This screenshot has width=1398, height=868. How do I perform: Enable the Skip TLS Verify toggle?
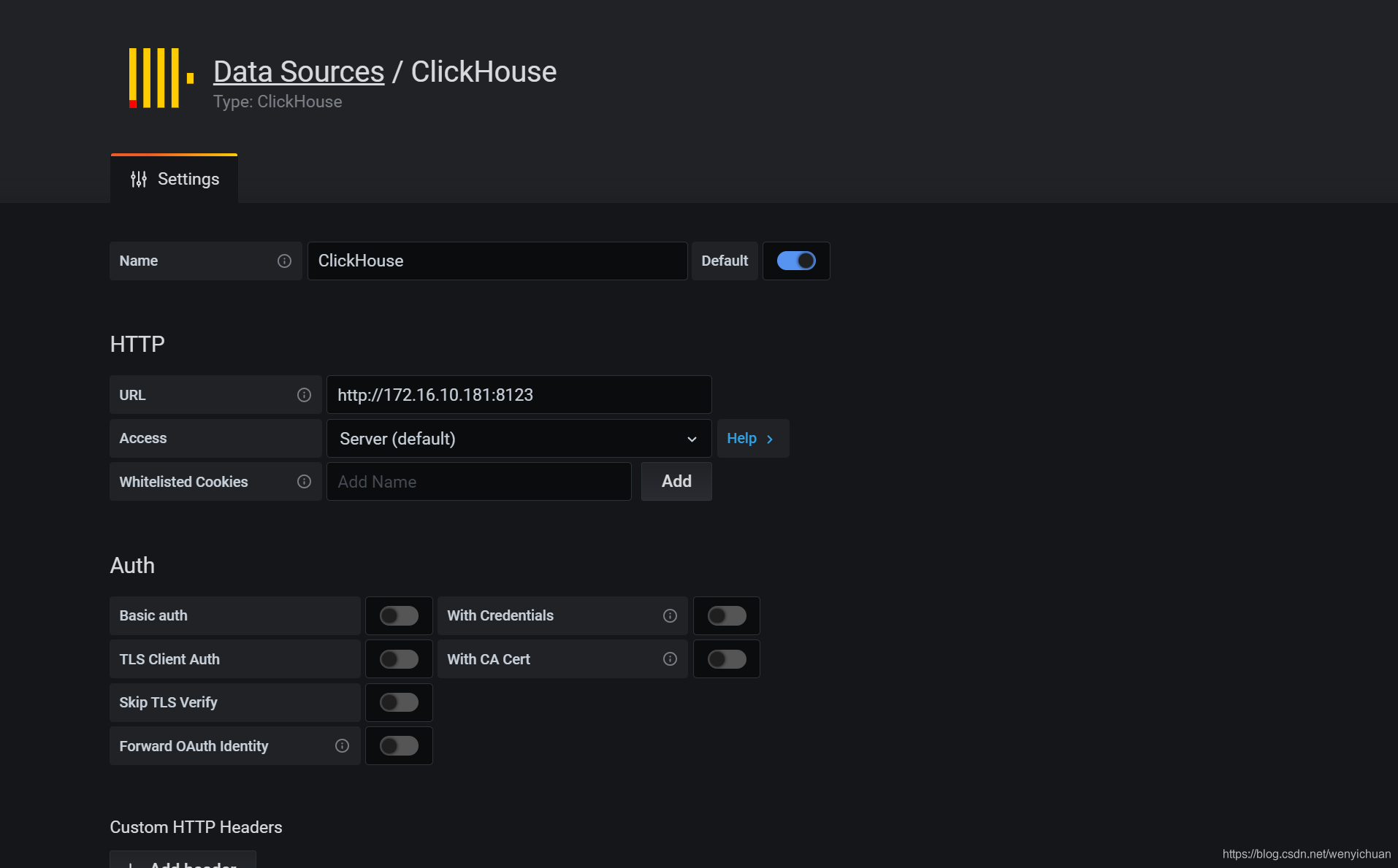[399, 702]
